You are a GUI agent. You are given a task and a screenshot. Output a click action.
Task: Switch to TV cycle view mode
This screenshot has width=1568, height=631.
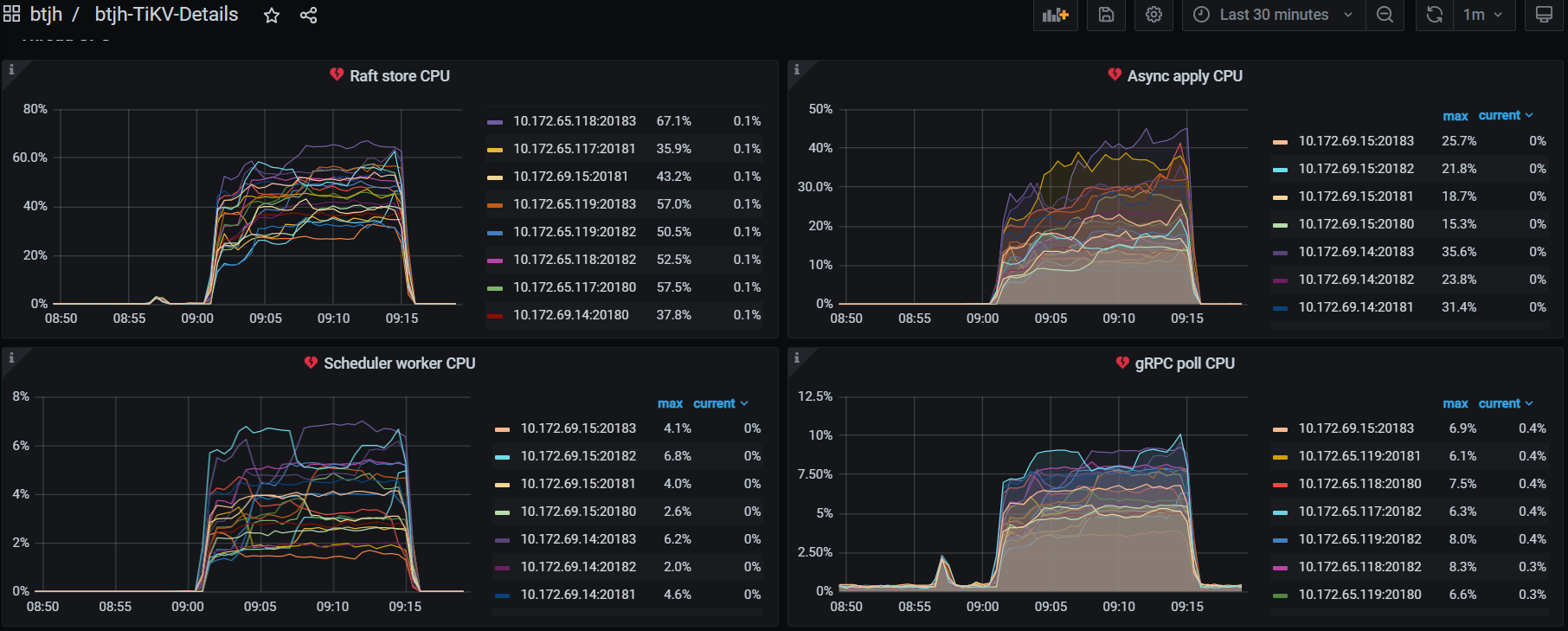1544,15
